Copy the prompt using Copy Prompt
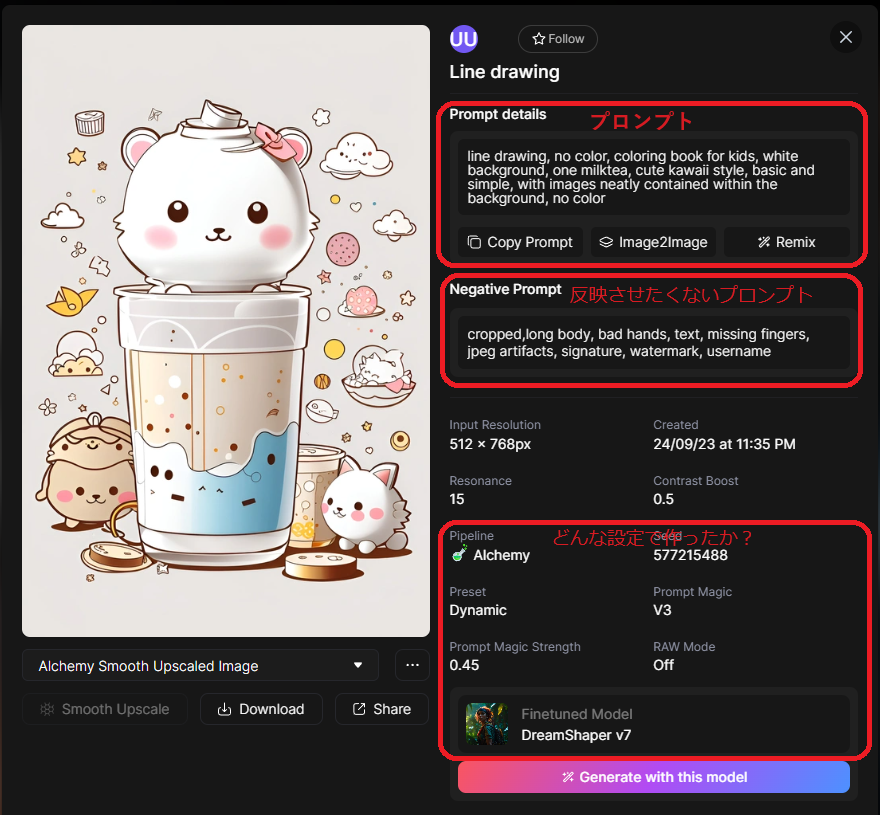 520,242
